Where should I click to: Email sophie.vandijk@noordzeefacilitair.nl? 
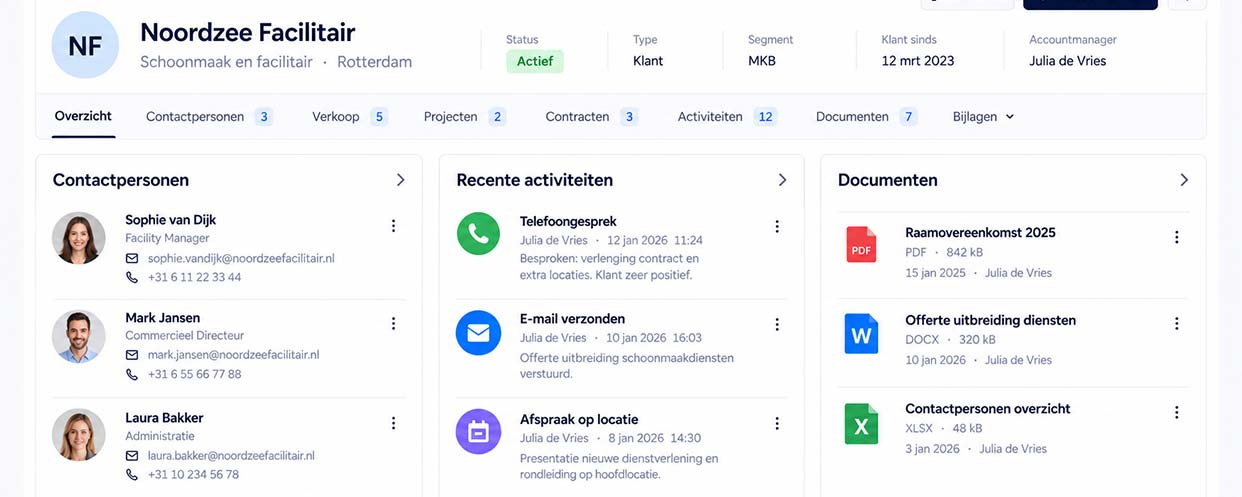(241, 258)
